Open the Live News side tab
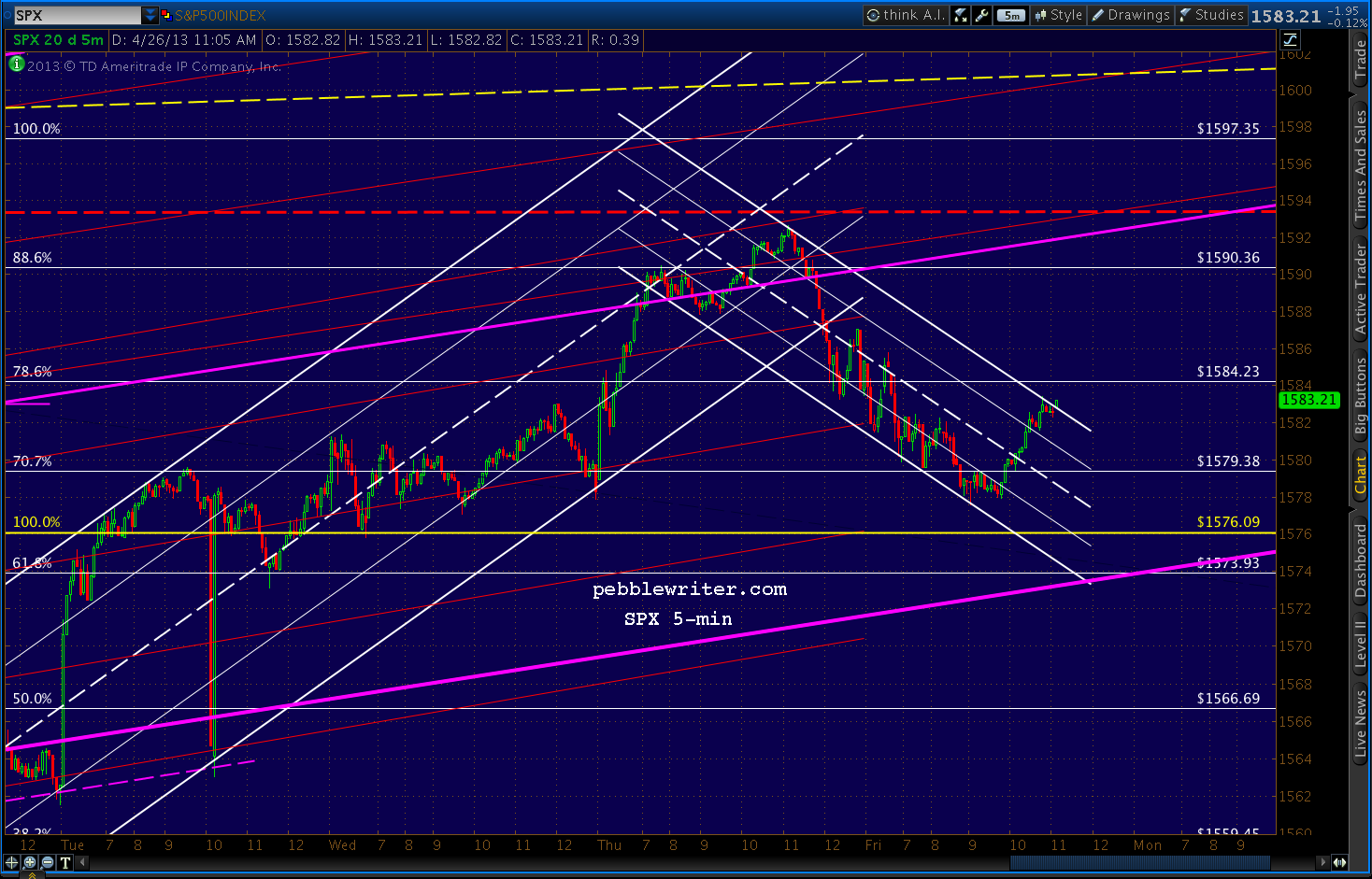Image resolution: width=1372 pixels, height=879 pixels. coord(1361,722)
